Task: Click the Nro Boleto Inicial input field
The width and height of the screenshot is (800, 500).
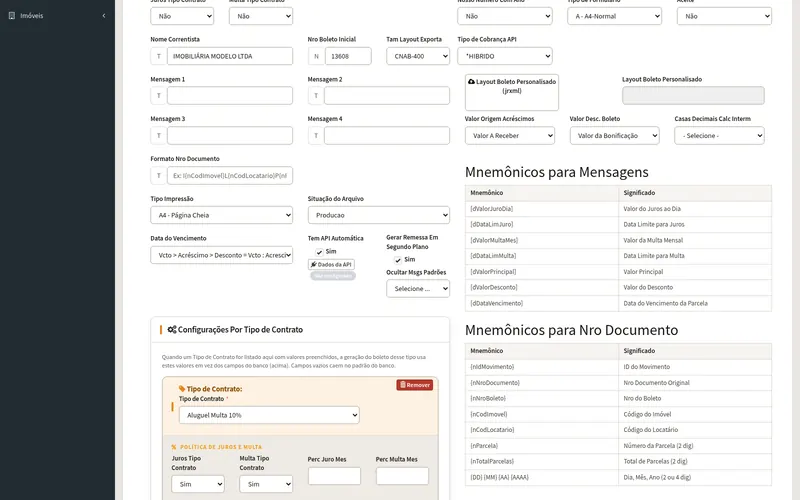Action: 348,56
